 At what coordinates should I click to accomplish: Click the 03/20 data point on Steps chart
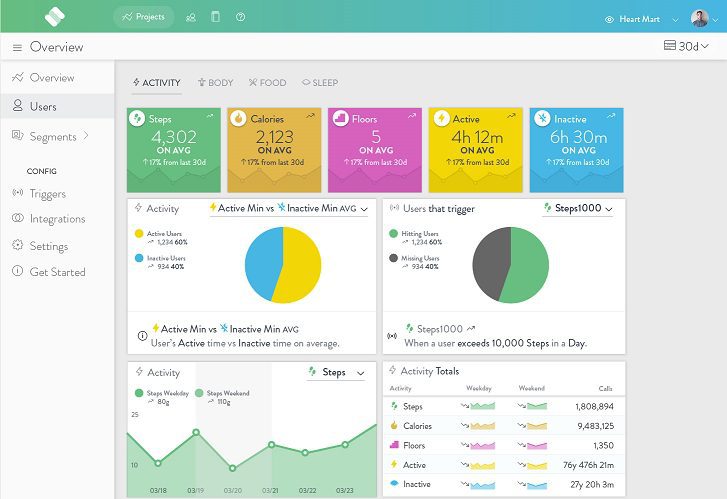click(x=232, y=468)
